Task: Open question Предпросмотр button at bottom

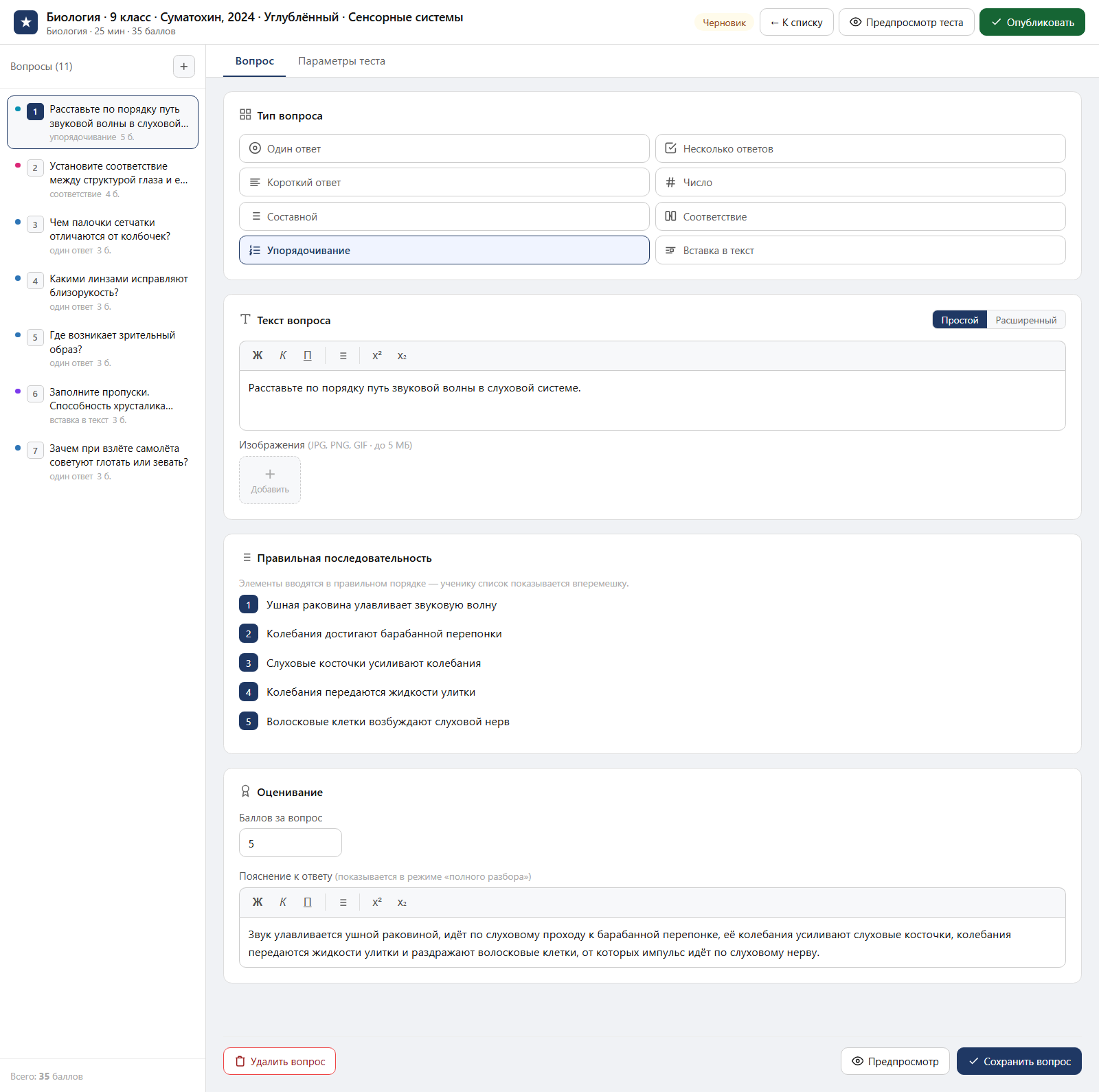Action: (895, 1061)
